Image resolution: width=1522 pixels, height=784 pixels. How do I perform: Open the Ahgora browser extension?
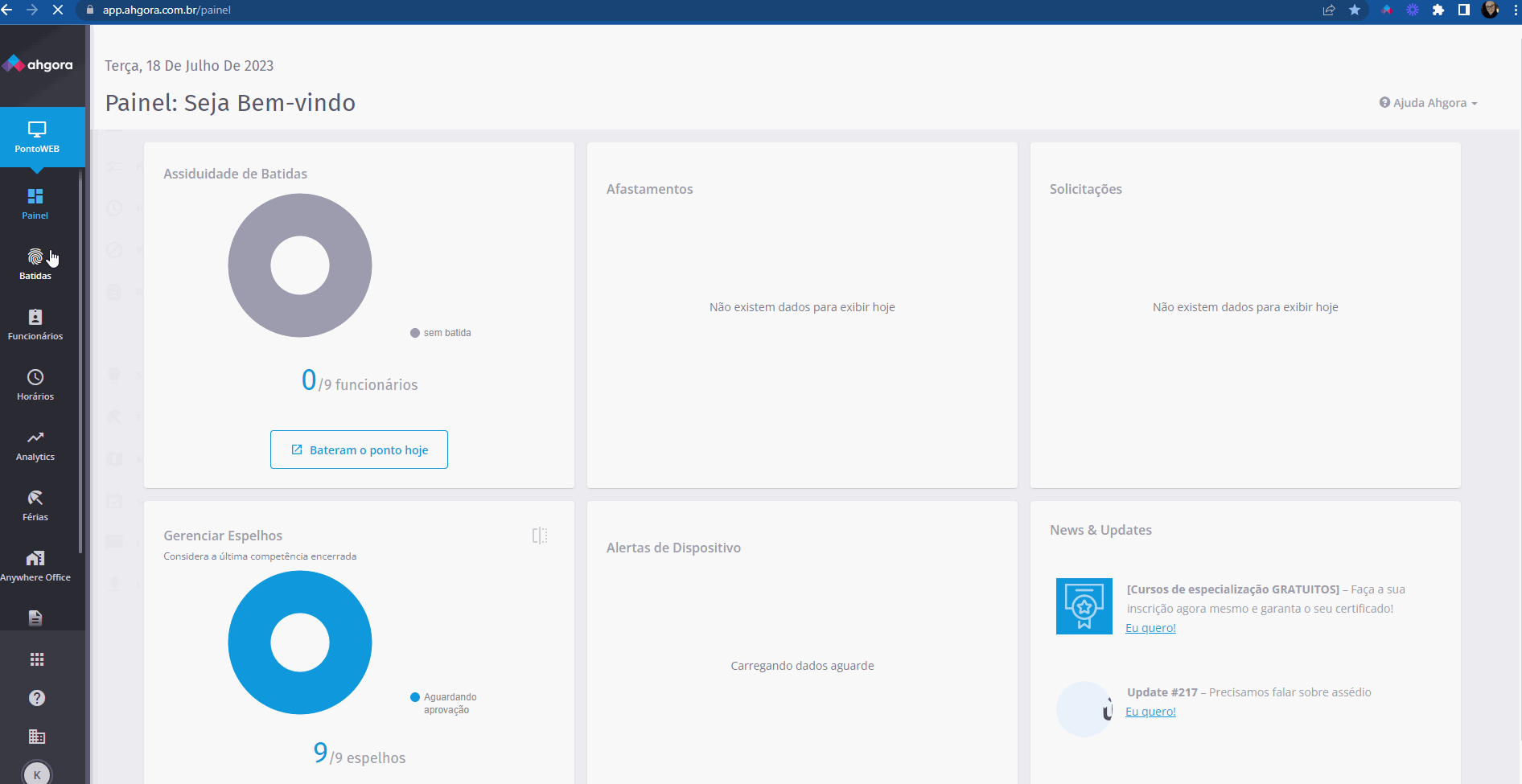click(1387, 10)
